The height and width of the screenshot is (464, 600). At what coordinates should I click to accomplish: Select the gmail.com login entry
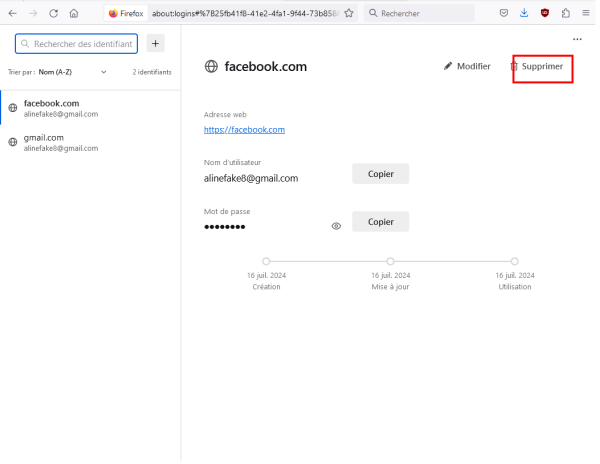91,142
